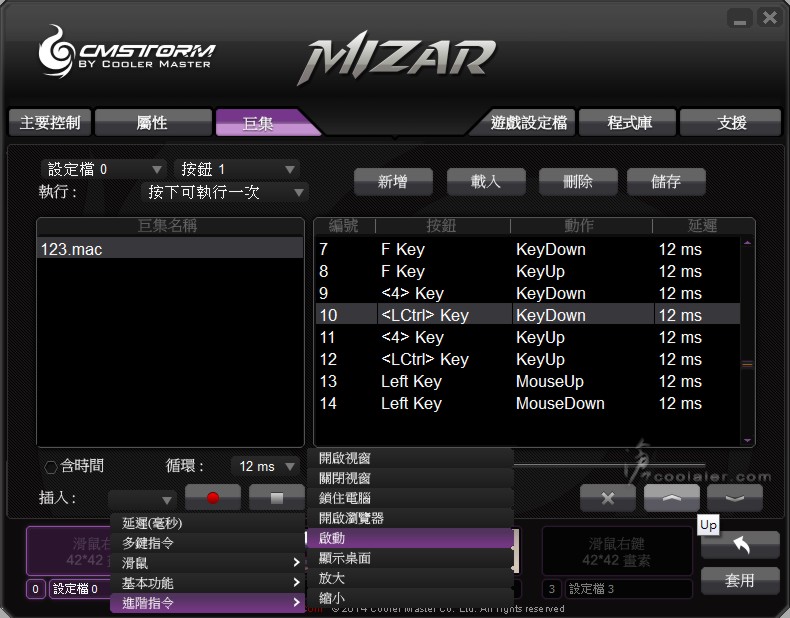790x618 pixels.
Task: Select the 123.mac macro entry
Action: coord(170,249)
